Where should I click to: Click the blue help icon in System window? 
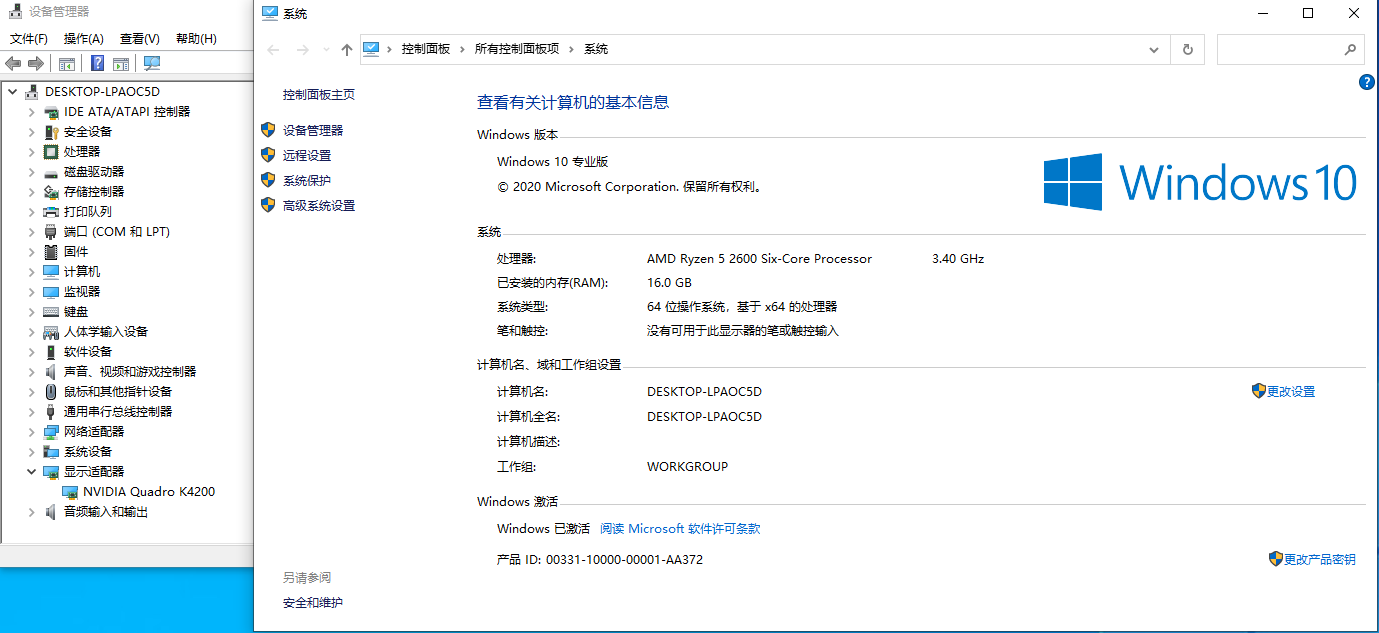pyautogui.click(x=1367, y=82)
